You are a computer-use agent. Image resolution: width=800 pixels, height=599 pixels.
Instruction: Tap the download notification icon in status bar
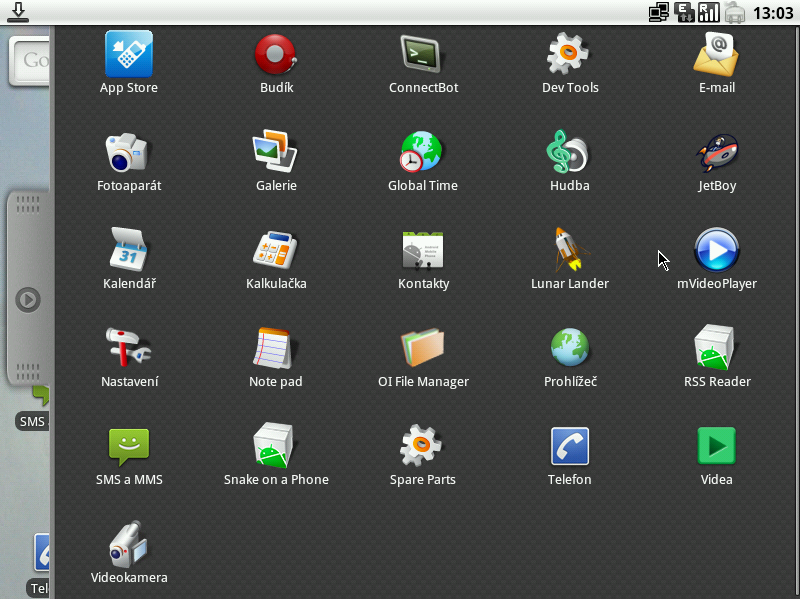(x=18, y=12)
